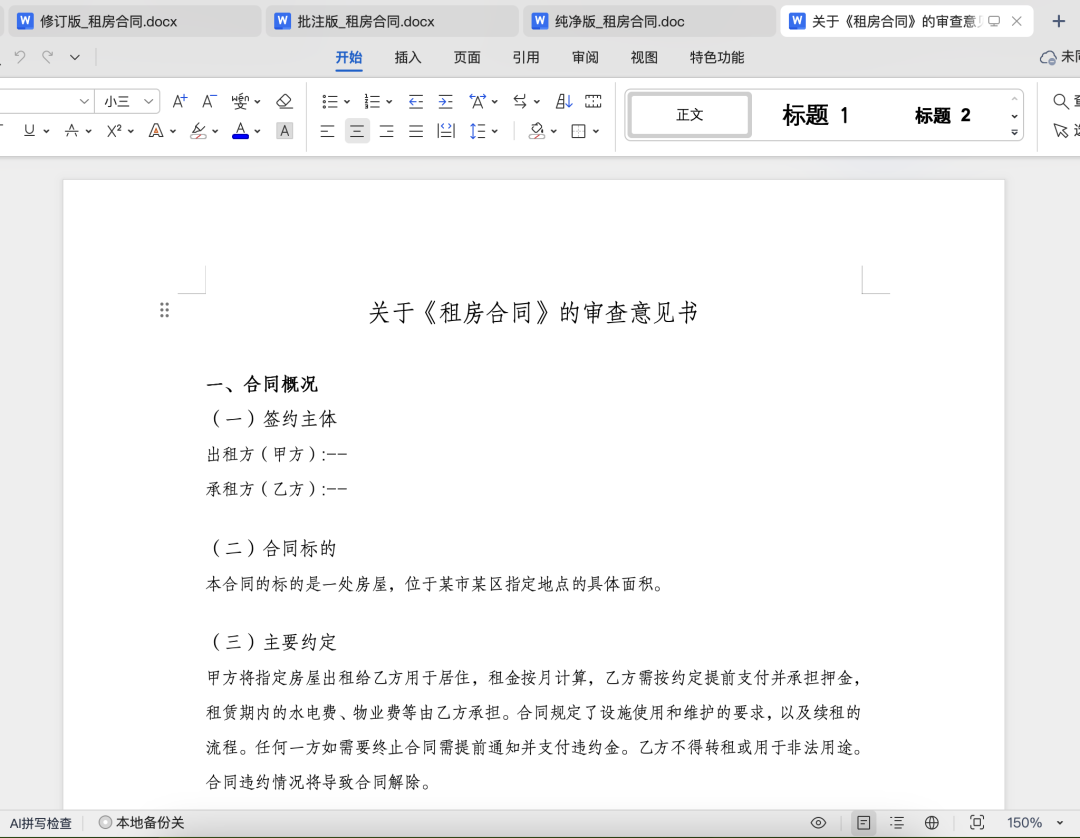The height and width of the screenshot is (838, 1080).
Task: Apply borders to paragraph
Action: (x=579, y=131)
